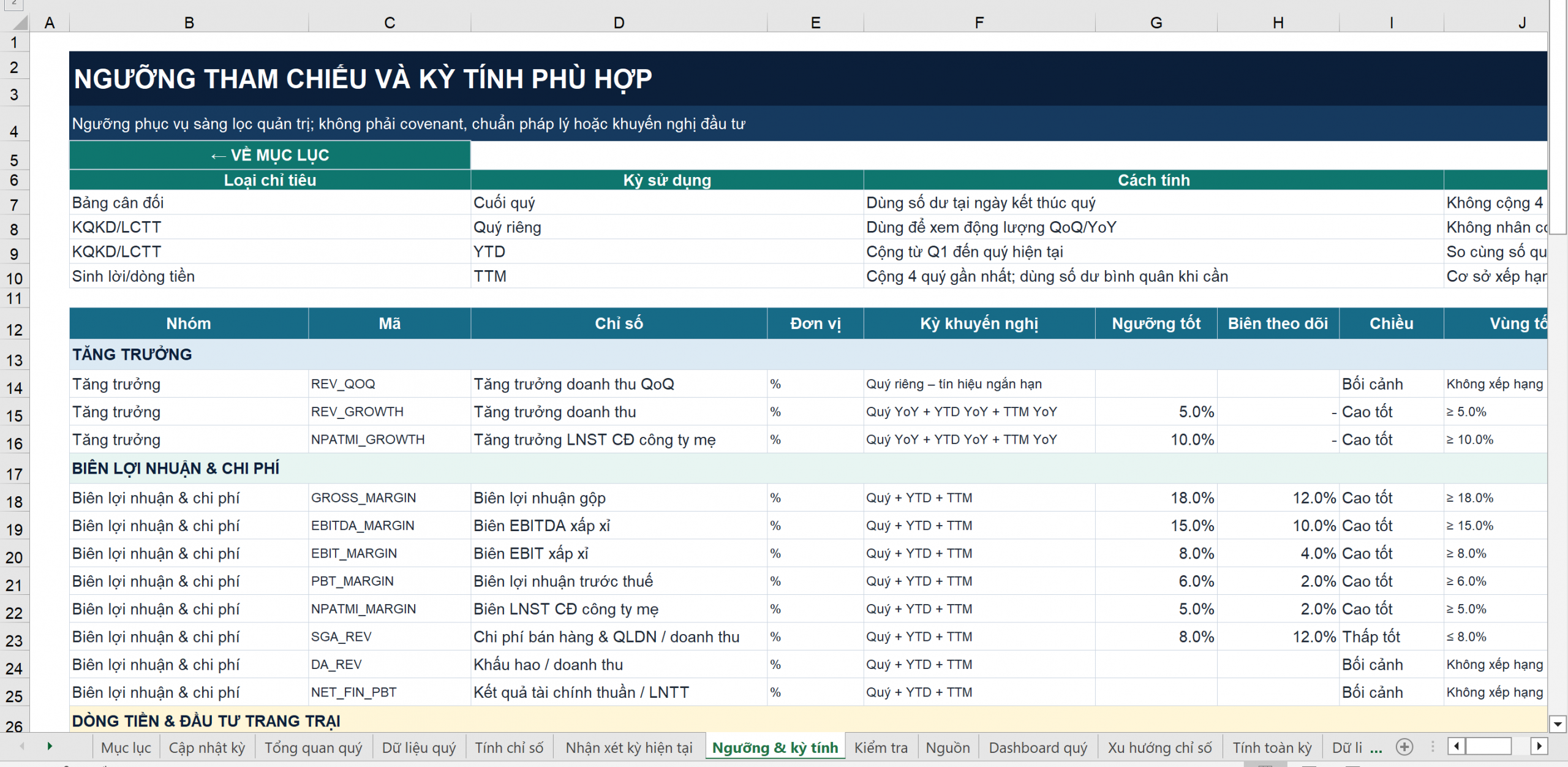Select the Biên EBITDA xấp xỉ cell
1568x767 pixels.
click(619, 526)
